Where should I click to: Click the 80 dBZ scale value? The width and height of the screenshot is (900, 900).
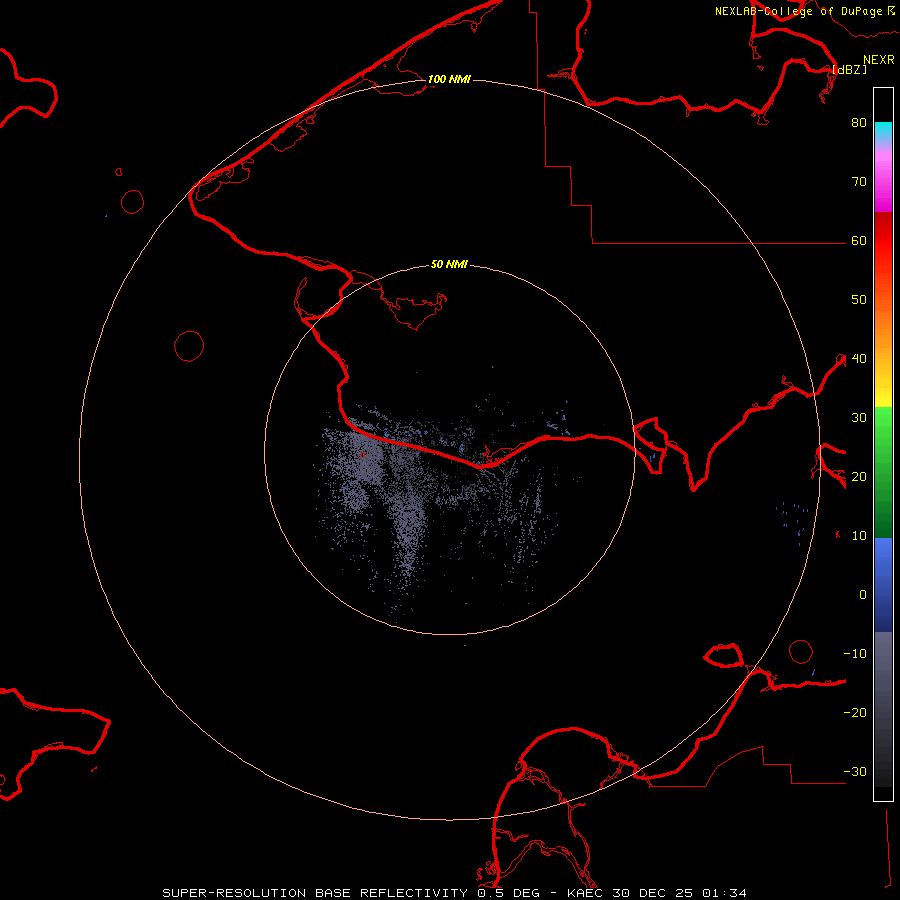click(x=859, y=122)
